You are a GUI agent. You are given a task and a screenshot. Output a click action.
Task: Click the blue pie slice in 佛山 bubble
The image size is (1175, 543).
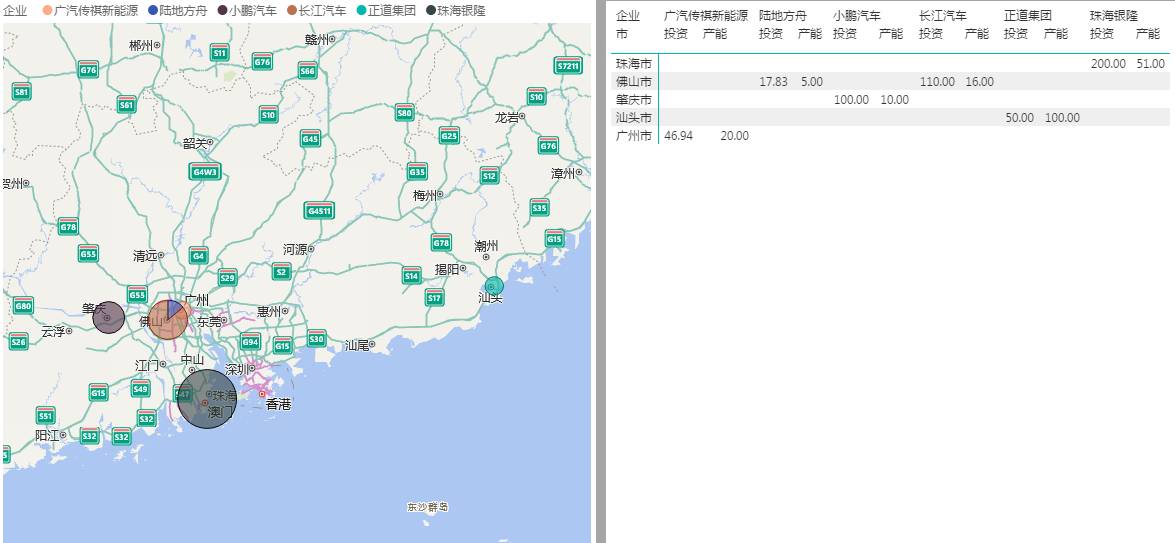175,309
